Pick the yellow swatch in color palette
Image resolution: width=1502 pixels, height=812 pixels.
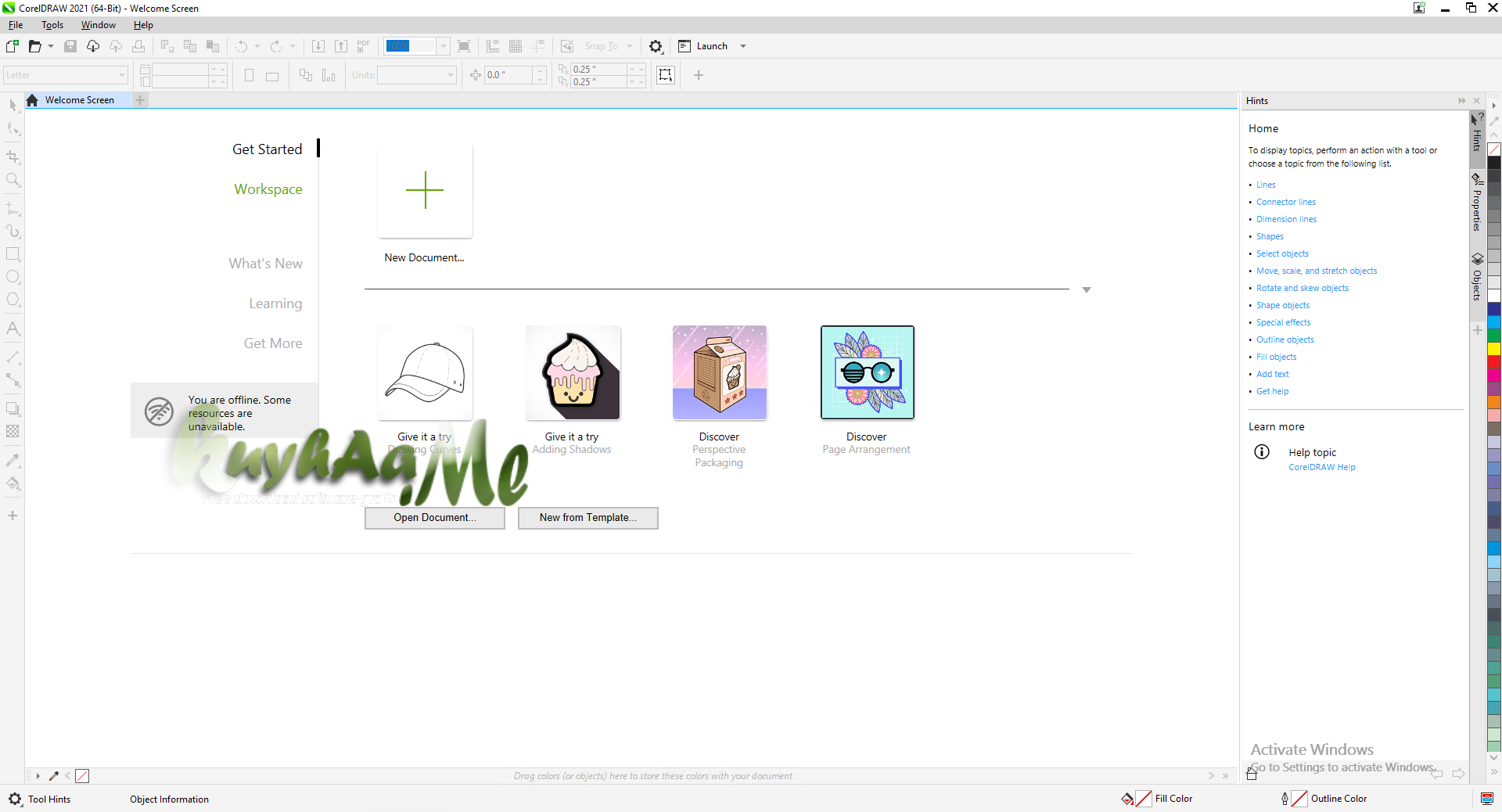pos(1493,349)
